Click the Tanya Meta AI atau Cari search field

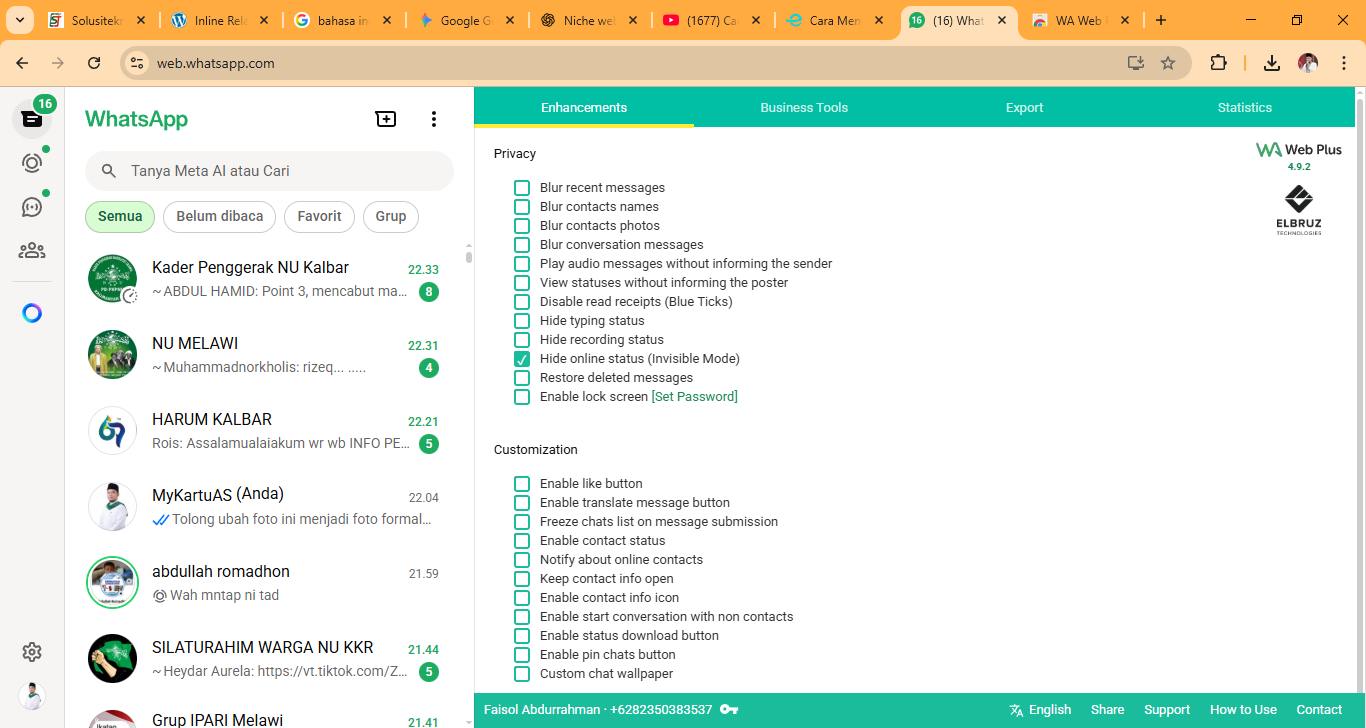(x=268, y=171)
